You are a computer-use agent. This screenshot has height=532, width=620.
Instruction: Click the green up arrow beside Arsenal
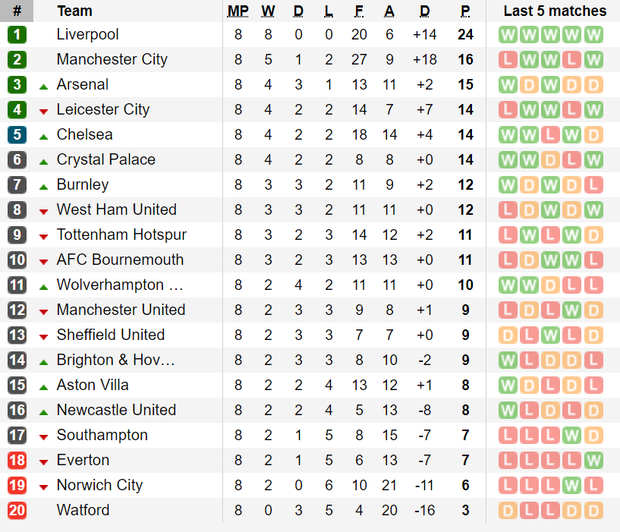pos(44,87)
